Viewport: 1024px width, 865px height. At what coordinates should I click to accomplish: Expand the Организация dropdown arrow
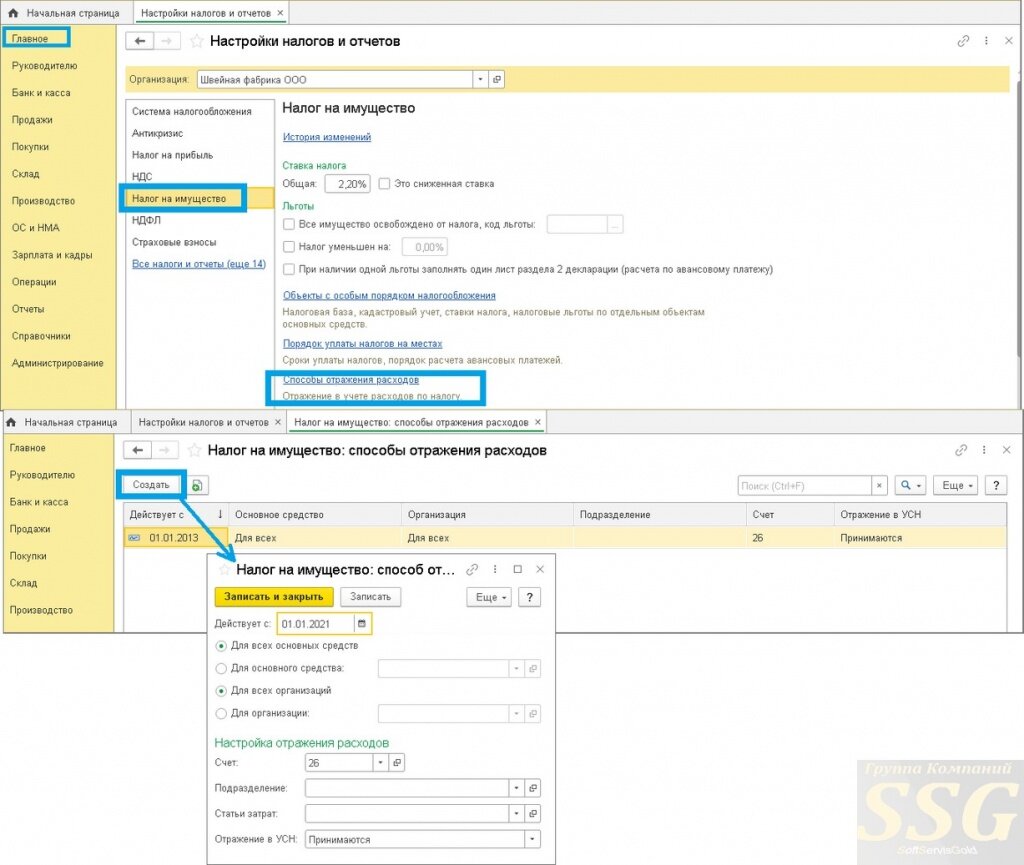[x=481, y=80]
